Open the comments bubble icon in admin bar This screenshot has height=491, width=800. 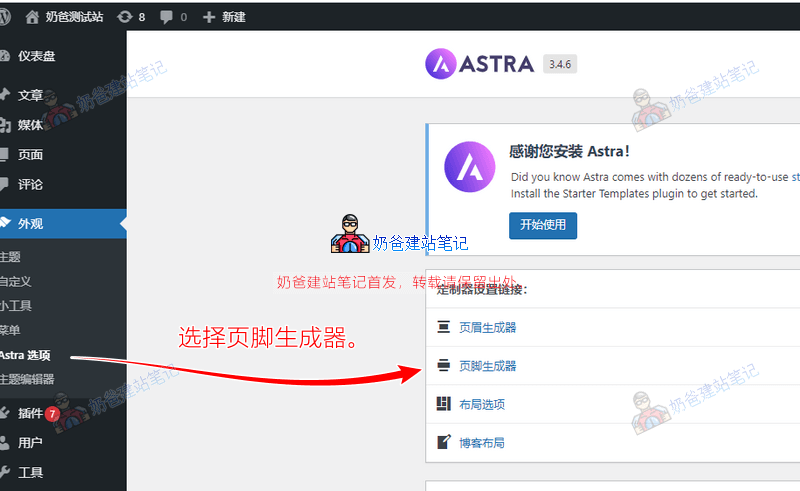166,17
